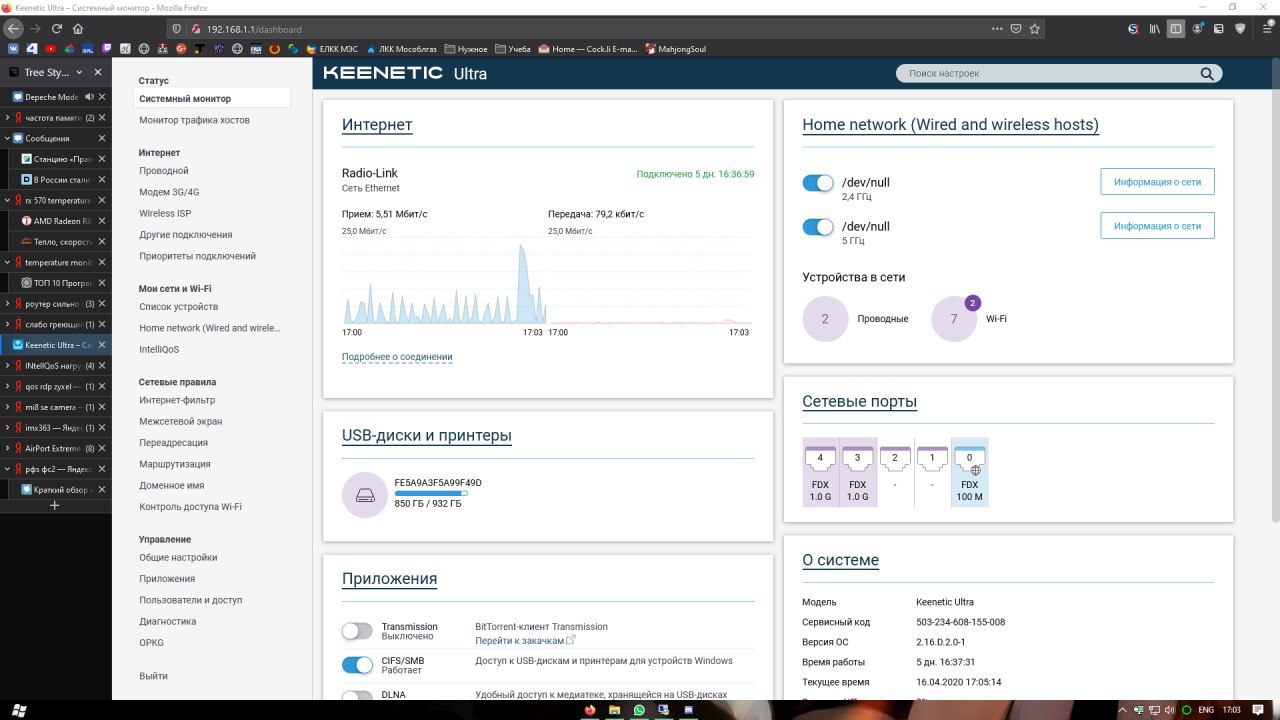1280x720 pixels.
Task: Click port 0 WAN icon with globe
Action: point(969,459)
